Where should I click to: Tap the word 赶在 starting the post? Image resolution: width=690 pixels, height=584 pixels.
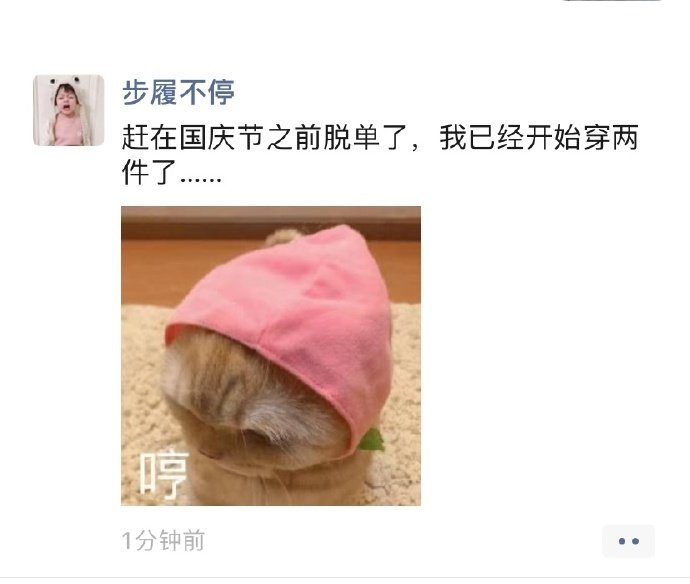point(150,137)
